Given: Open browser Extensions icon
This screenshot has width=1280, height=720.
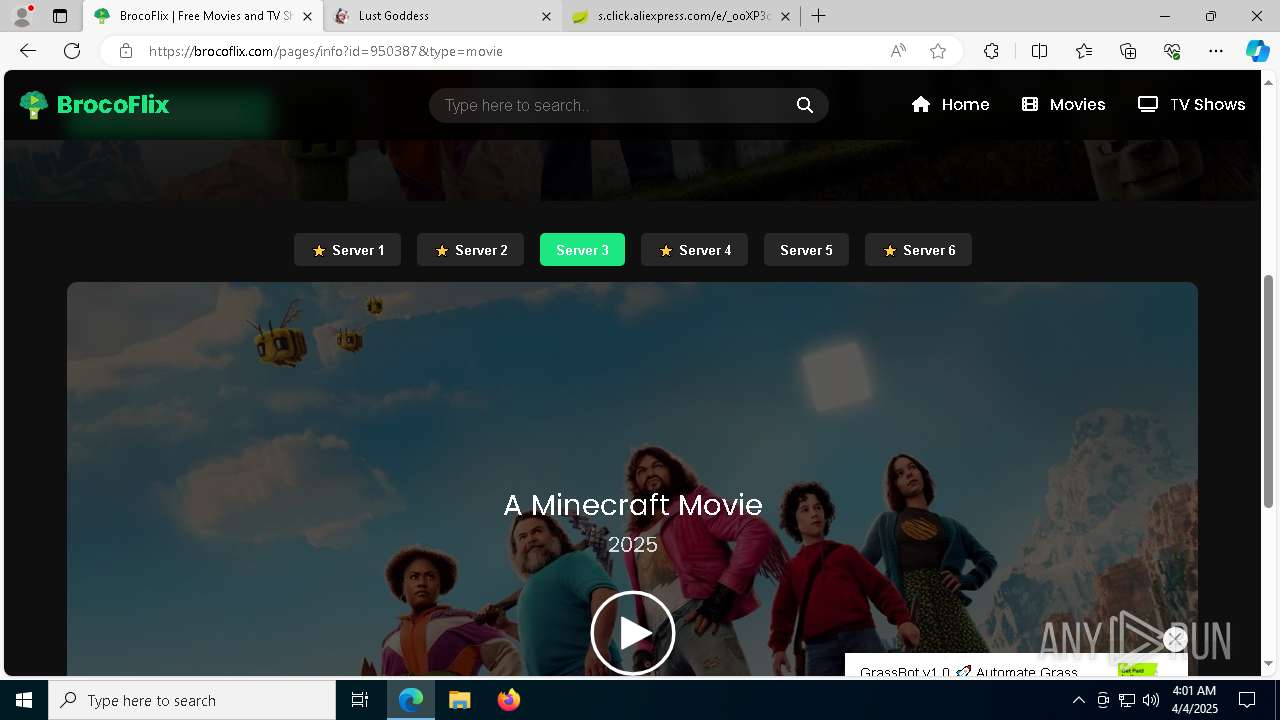Looking at the screenshot, I should pos(991,51).
